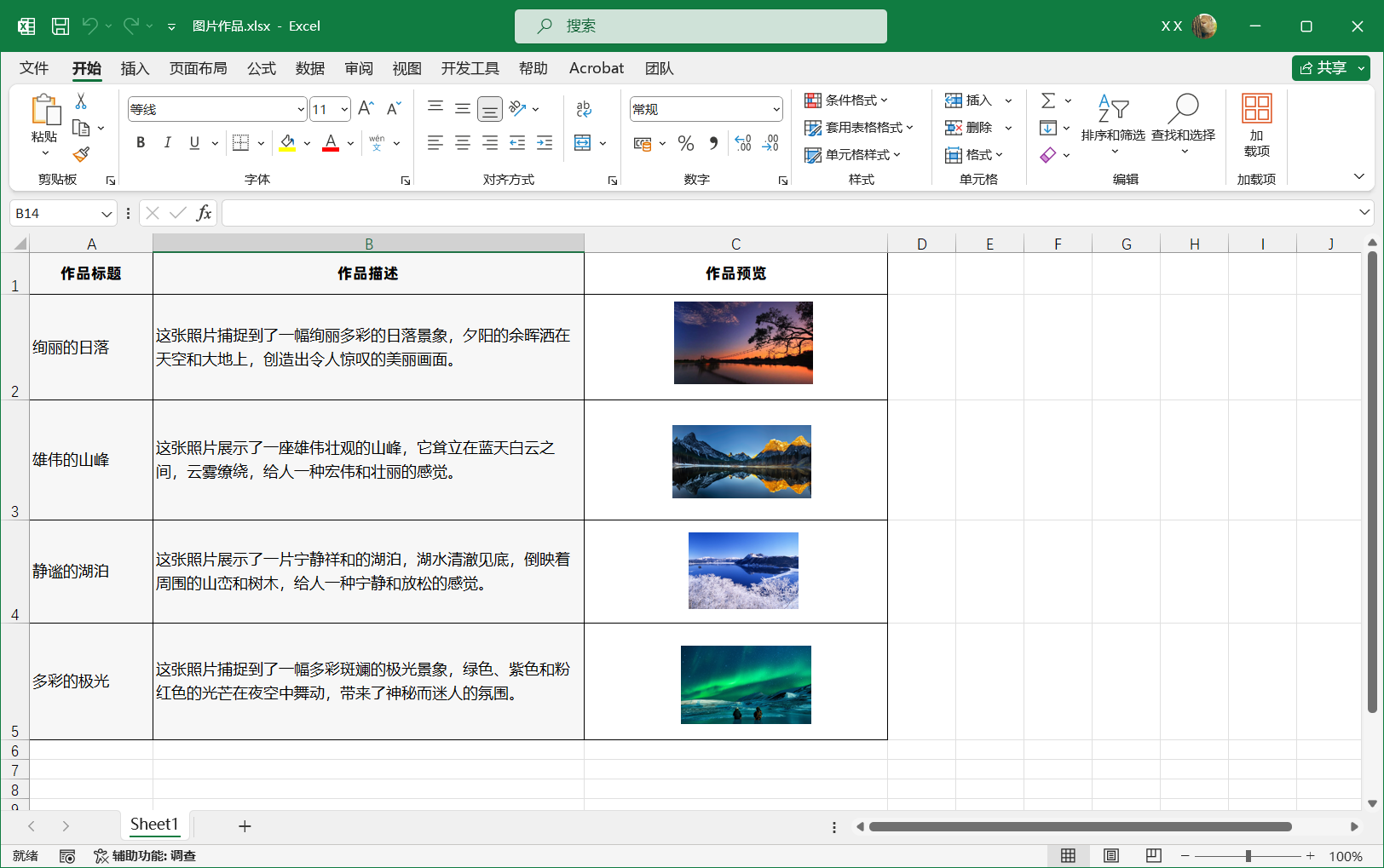Toggle italic formatting
1384x868 pixels.
point(168,143)
